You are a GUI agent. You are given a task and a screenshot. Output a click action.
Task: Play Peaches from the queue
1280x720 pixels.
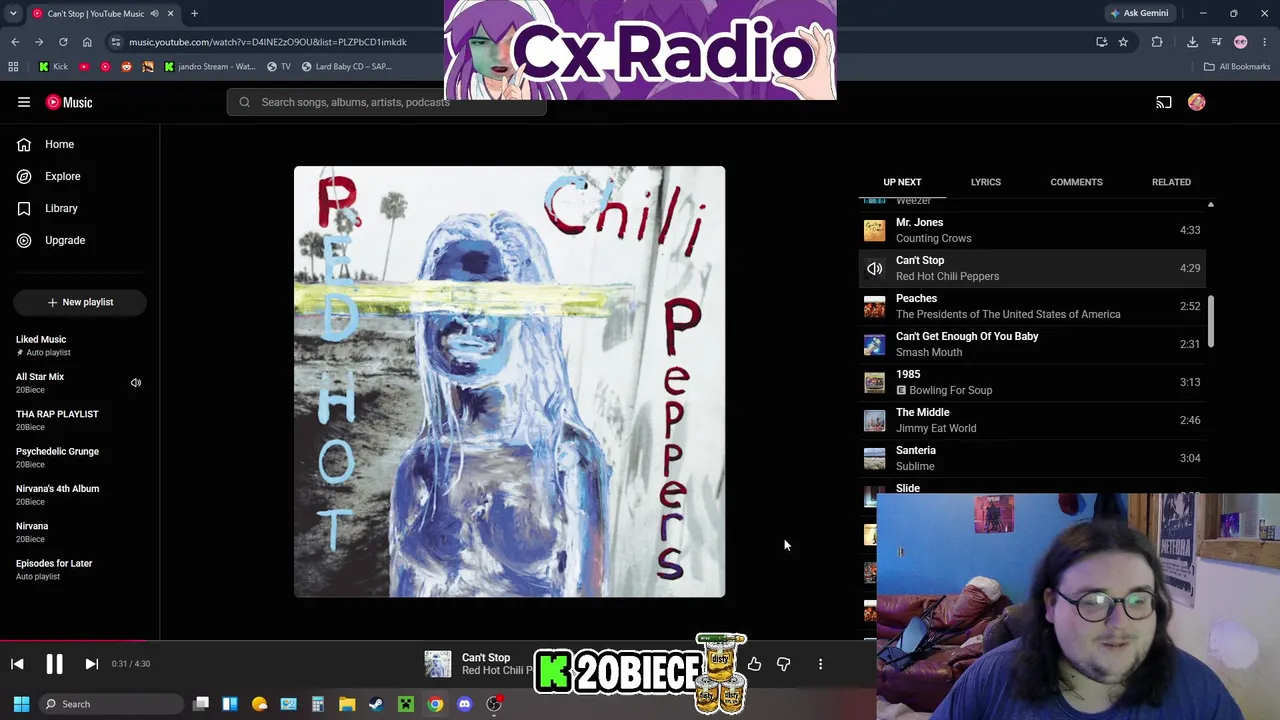1032,306
